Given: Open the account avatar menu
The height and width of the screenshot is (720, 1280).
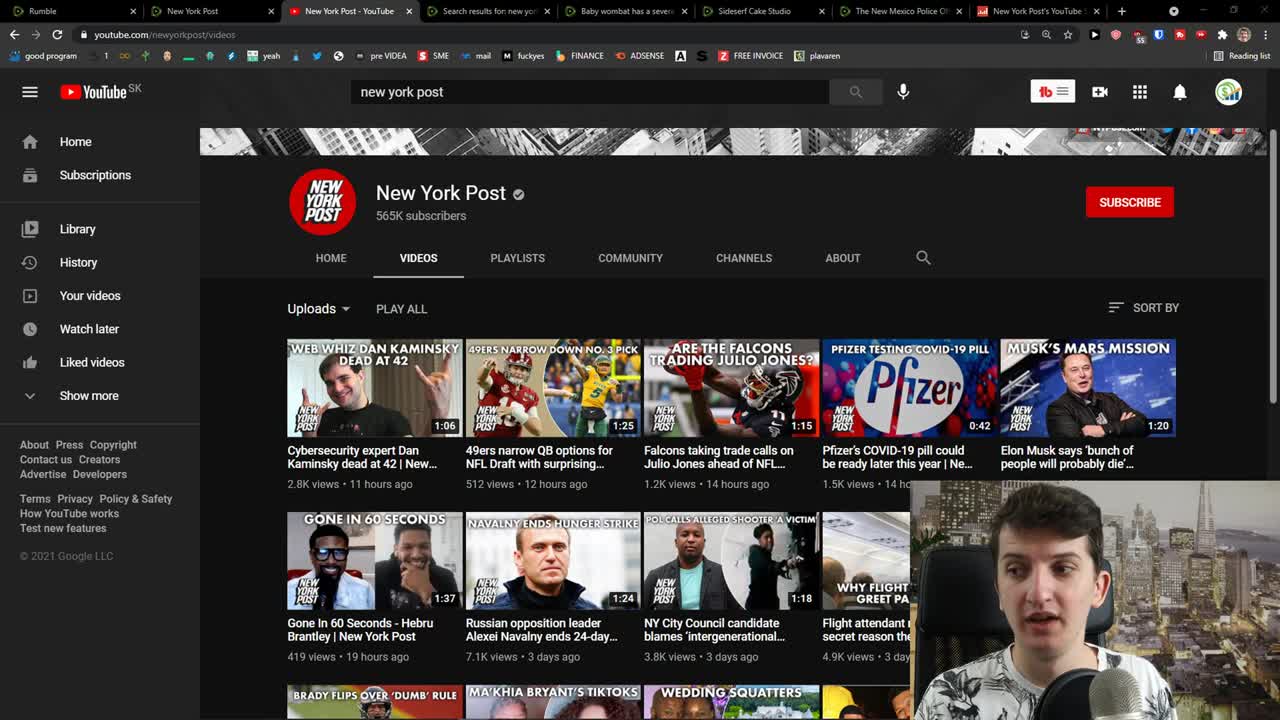Looking at the screenshot, I should [x=1228, y=92].
